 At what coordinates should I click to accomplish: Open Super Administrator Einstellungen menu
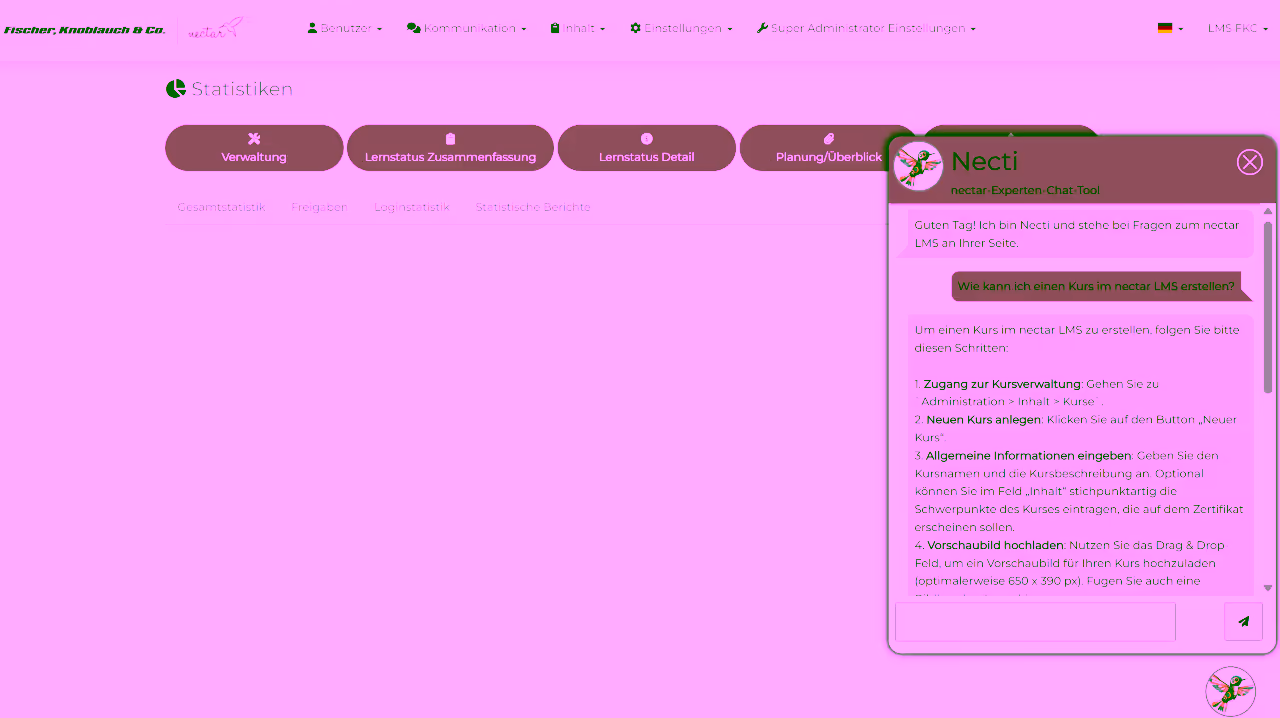pos(866,28)
